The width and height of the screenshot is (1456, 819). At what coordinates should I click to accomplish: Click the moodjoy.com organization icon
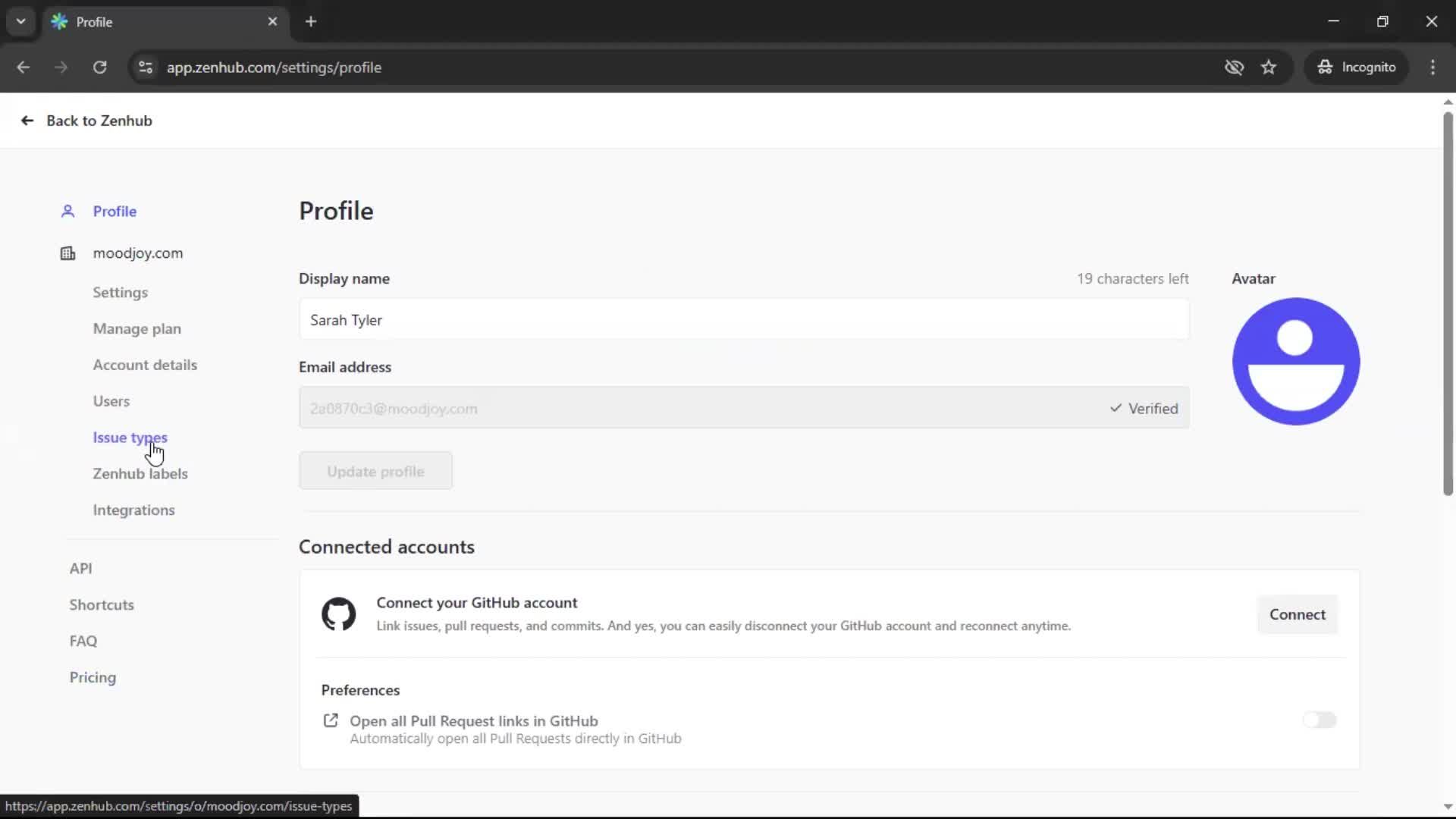67,253
